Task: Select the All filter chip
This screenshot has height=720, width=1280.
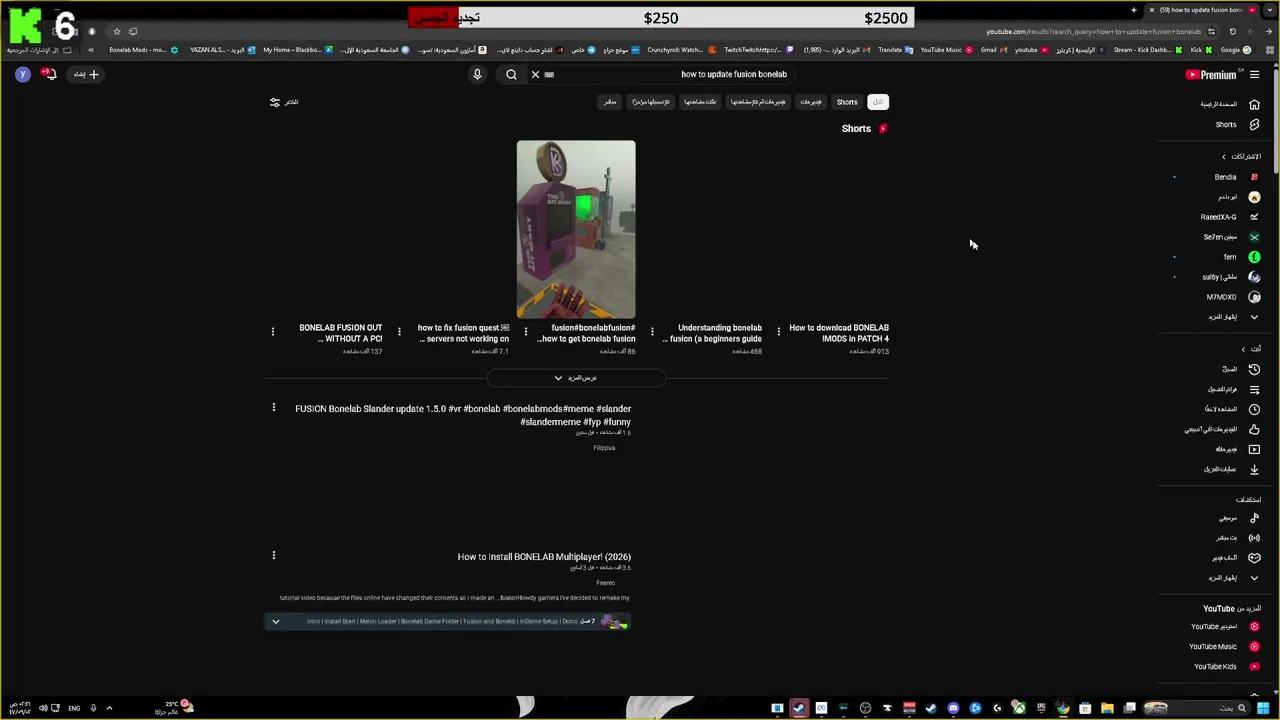Action: 878,102
